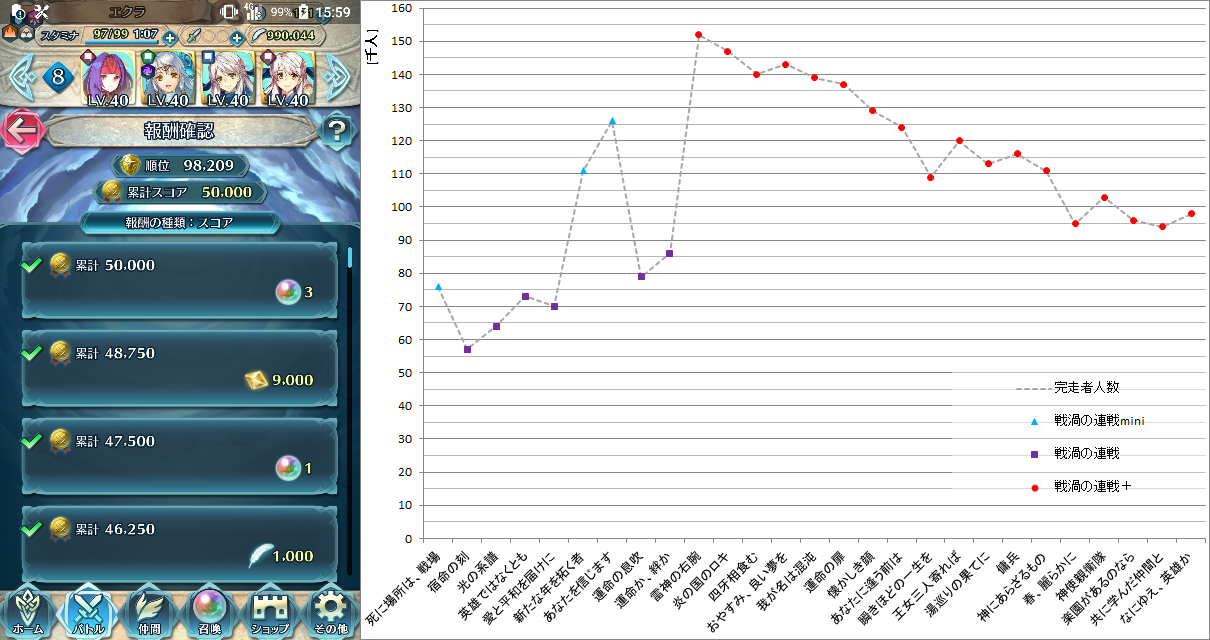The height and width of the screenshot is (640, 1210).
Task: Click the lowest purple square point at 57
Action: [x=467, y=349]
